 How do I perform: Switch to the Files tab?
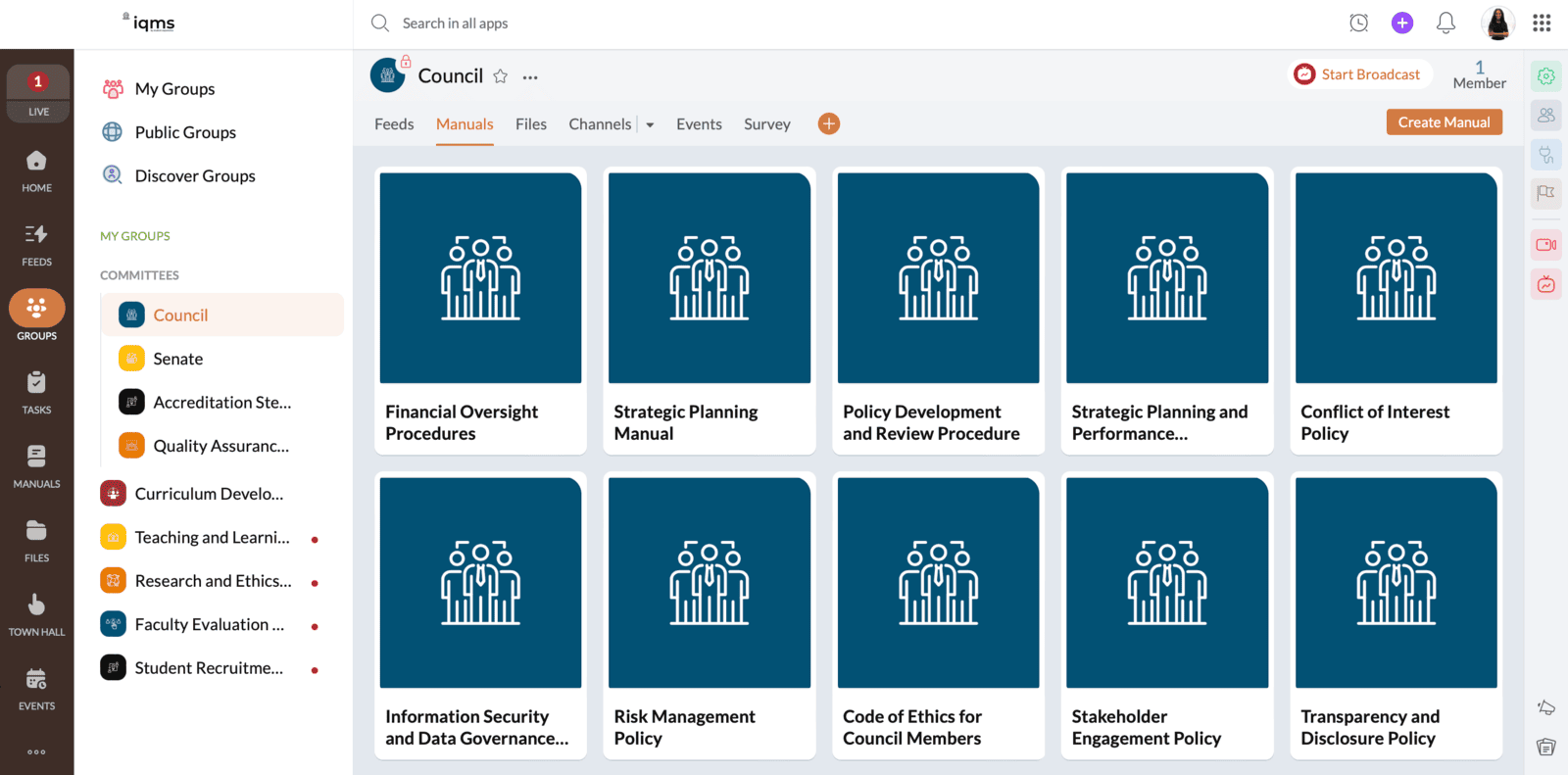[x=531, y=124]
